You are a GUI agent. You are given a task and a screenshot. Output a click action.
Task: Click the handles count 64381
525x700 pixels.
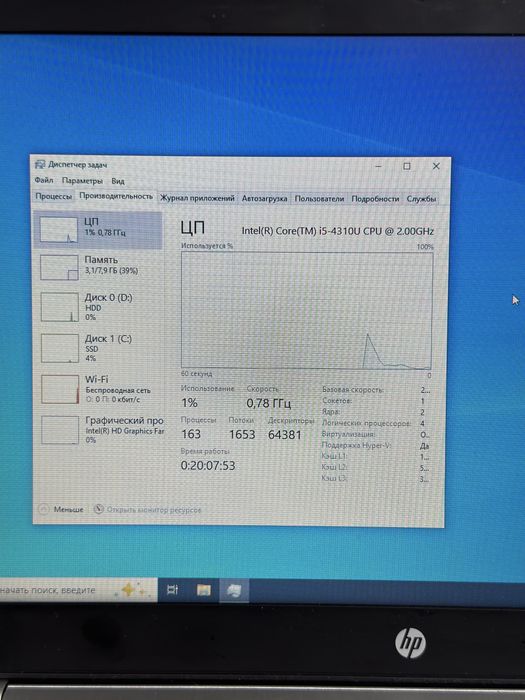click(284, 435)
